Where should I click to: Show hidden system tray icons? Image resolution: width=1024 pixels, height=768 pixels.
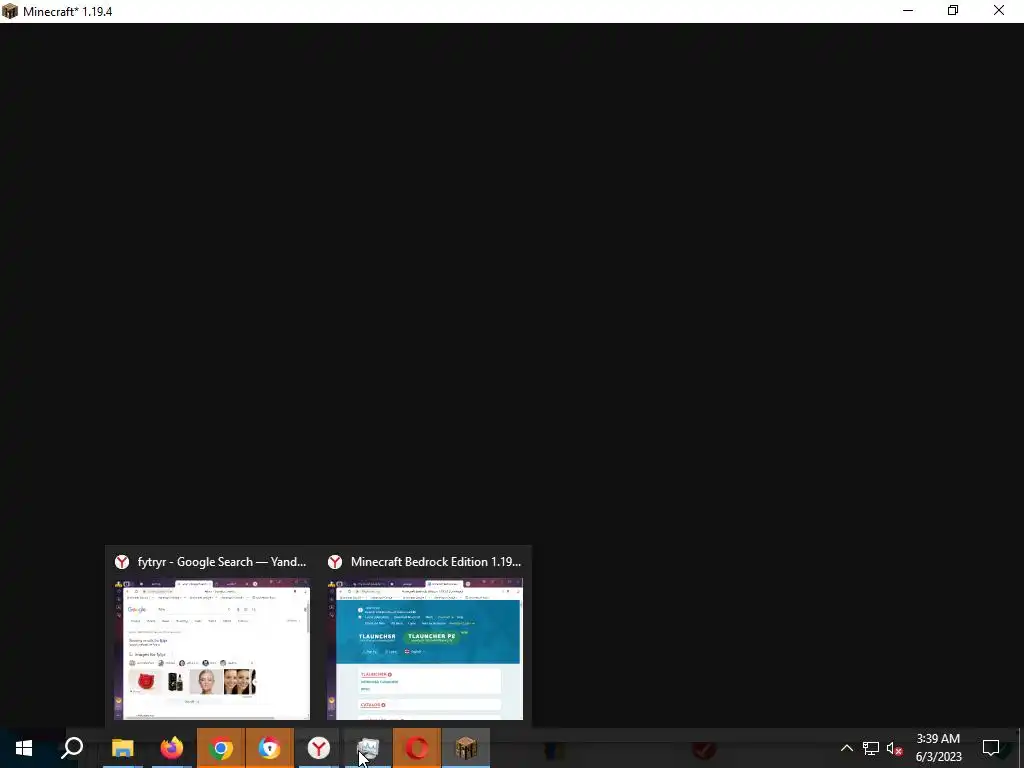click(846, 748)
